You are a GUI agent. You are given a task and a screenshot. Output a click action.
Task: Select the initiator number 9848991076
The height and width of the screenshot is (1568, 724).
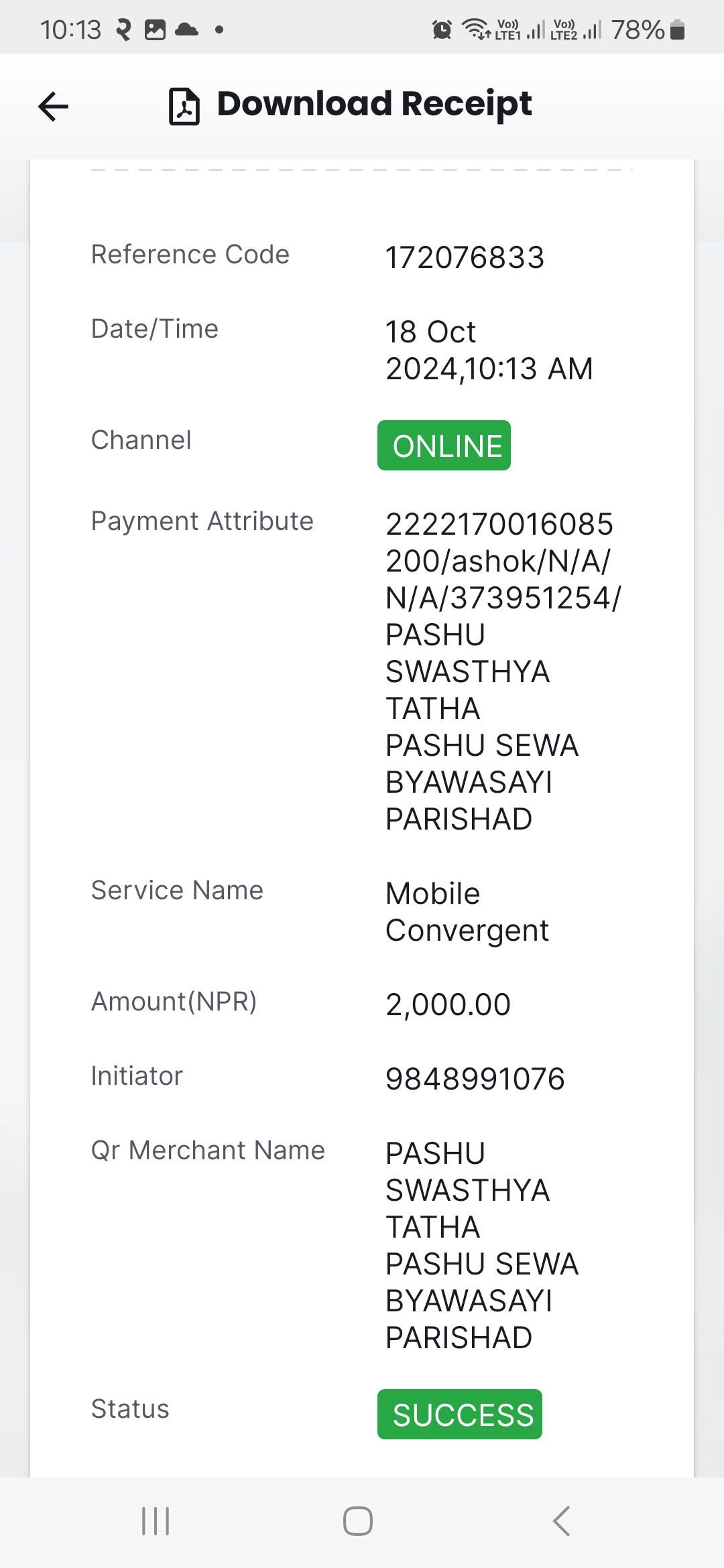(x=475, y=1079)
